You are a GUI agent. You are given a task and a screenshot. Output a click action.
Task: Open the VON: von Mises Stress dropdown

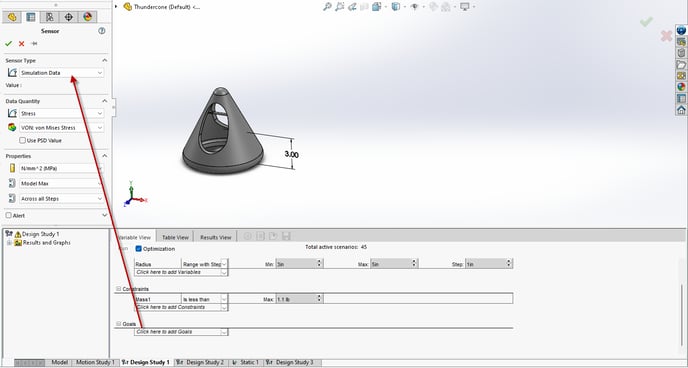pos(61,128)
